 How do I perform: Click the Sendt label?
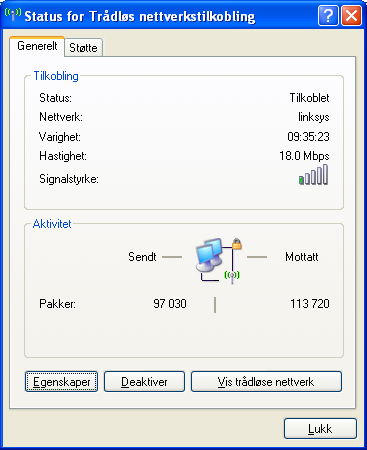pos(142,257)
